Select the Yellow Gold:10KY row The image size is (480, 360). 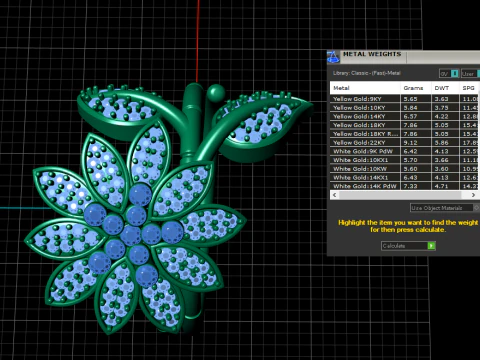pos(405,108)
